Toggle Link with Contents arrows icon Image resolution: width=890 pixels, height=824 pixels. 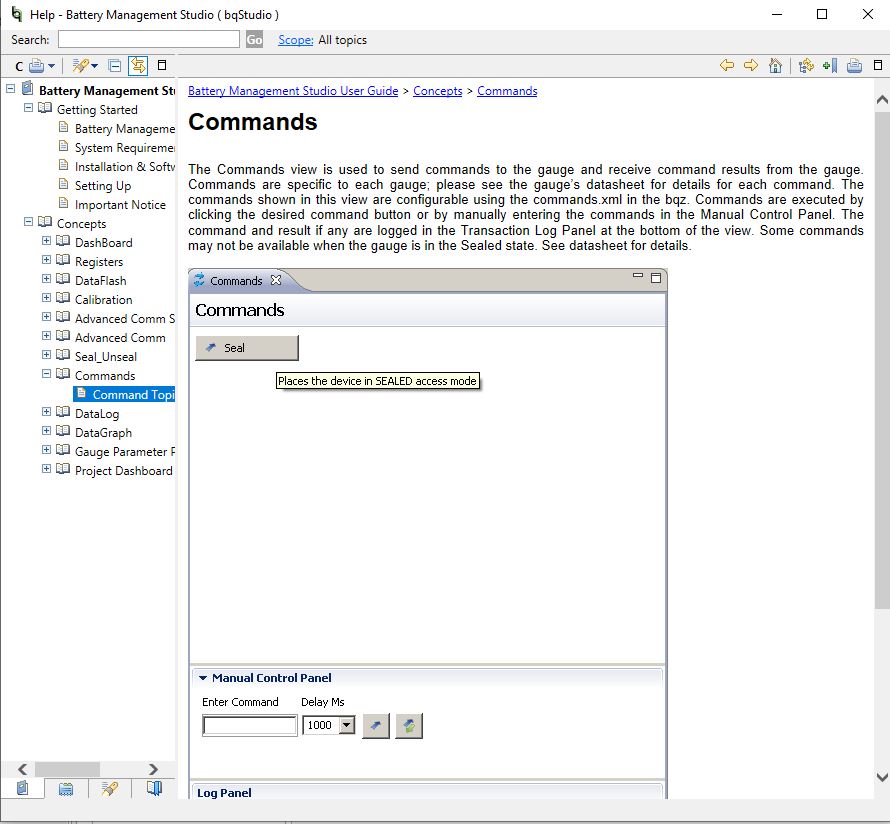(138, 66)
